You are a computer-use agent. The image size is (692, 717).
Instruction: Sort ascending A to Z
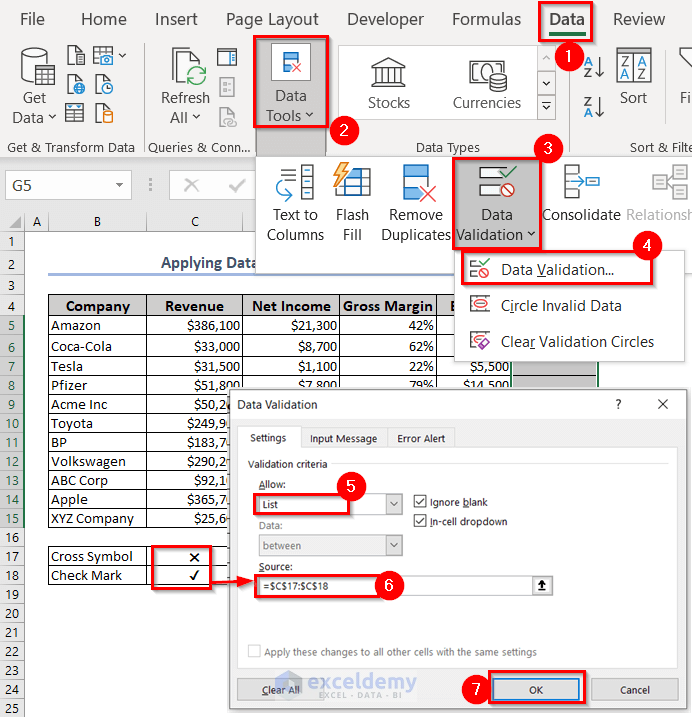[594, 67]
